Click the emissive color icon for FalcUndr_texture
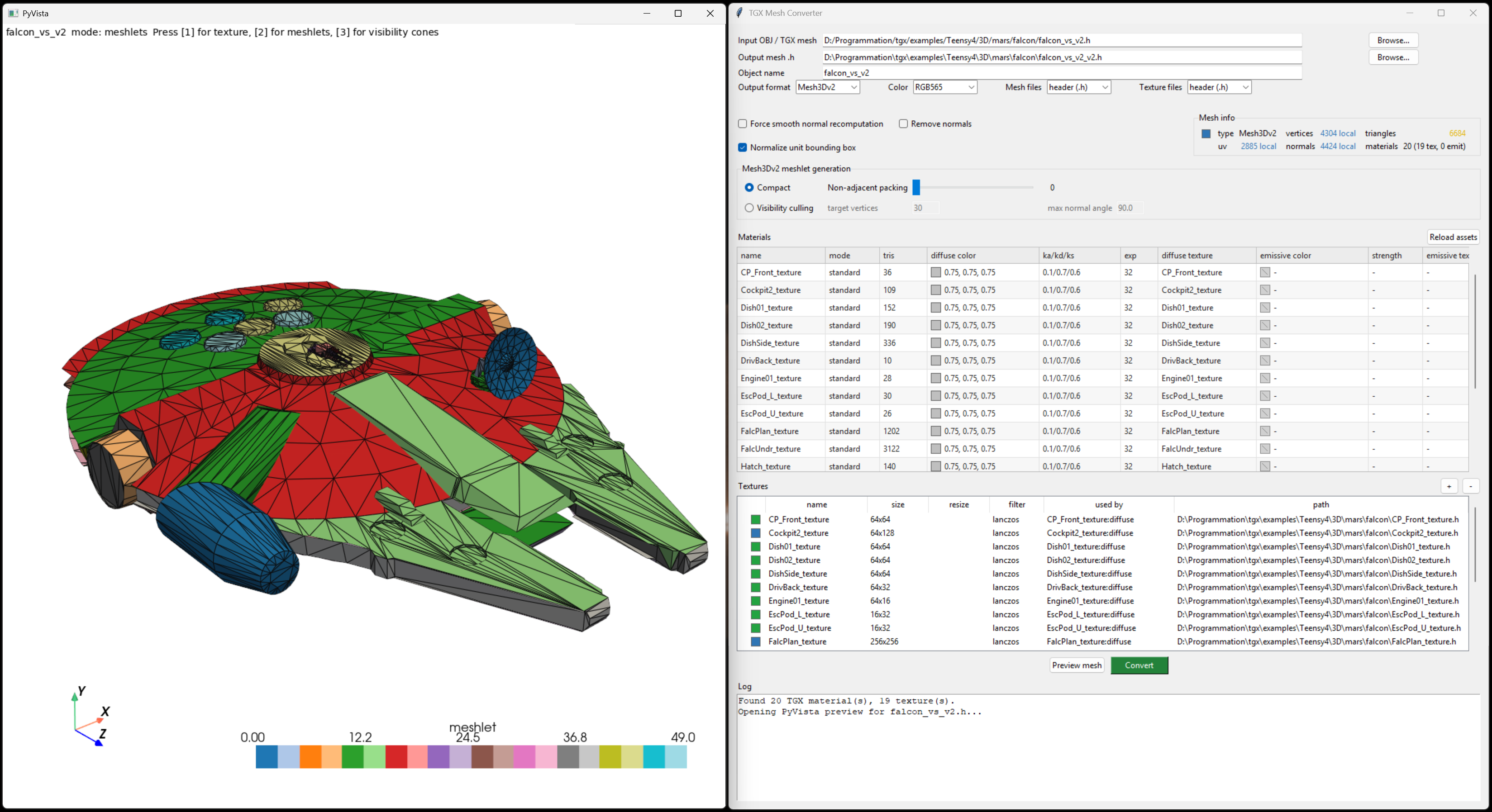This screenshot has width=1492, height=812. (x=1265, y=449)
